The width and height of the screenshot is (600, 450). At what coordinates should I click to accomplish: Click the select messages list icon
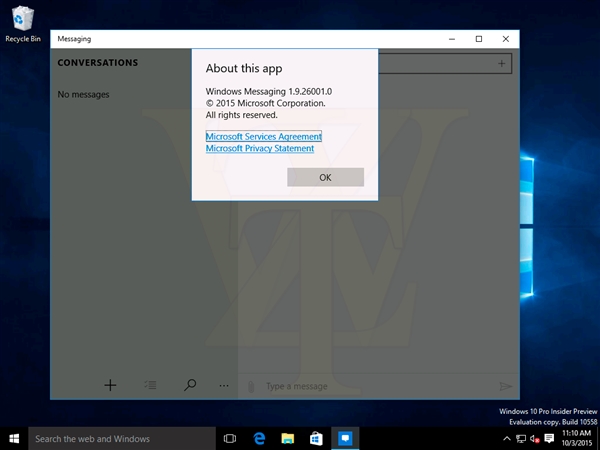(150, 385)
